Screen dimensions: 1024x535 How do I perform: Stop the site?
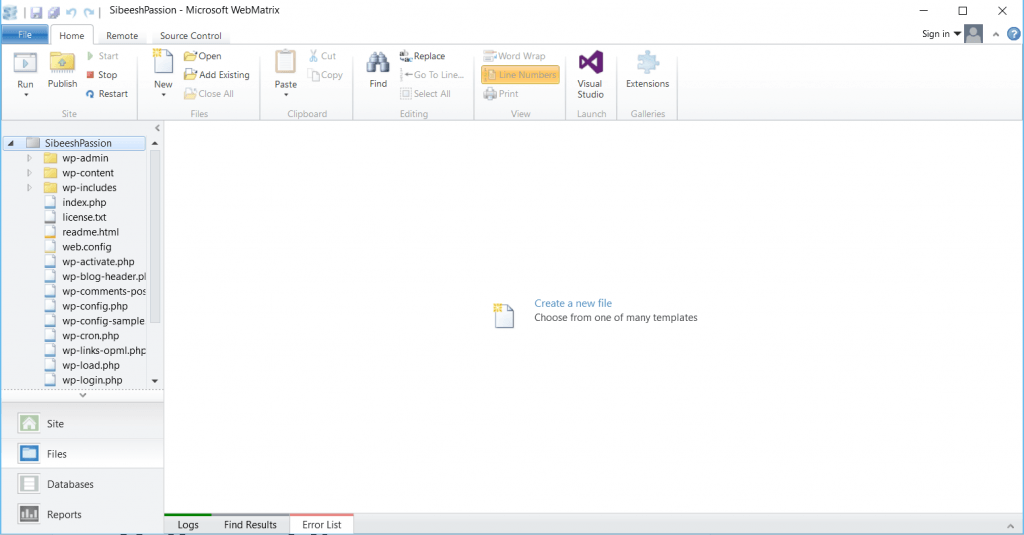point(101,75)
